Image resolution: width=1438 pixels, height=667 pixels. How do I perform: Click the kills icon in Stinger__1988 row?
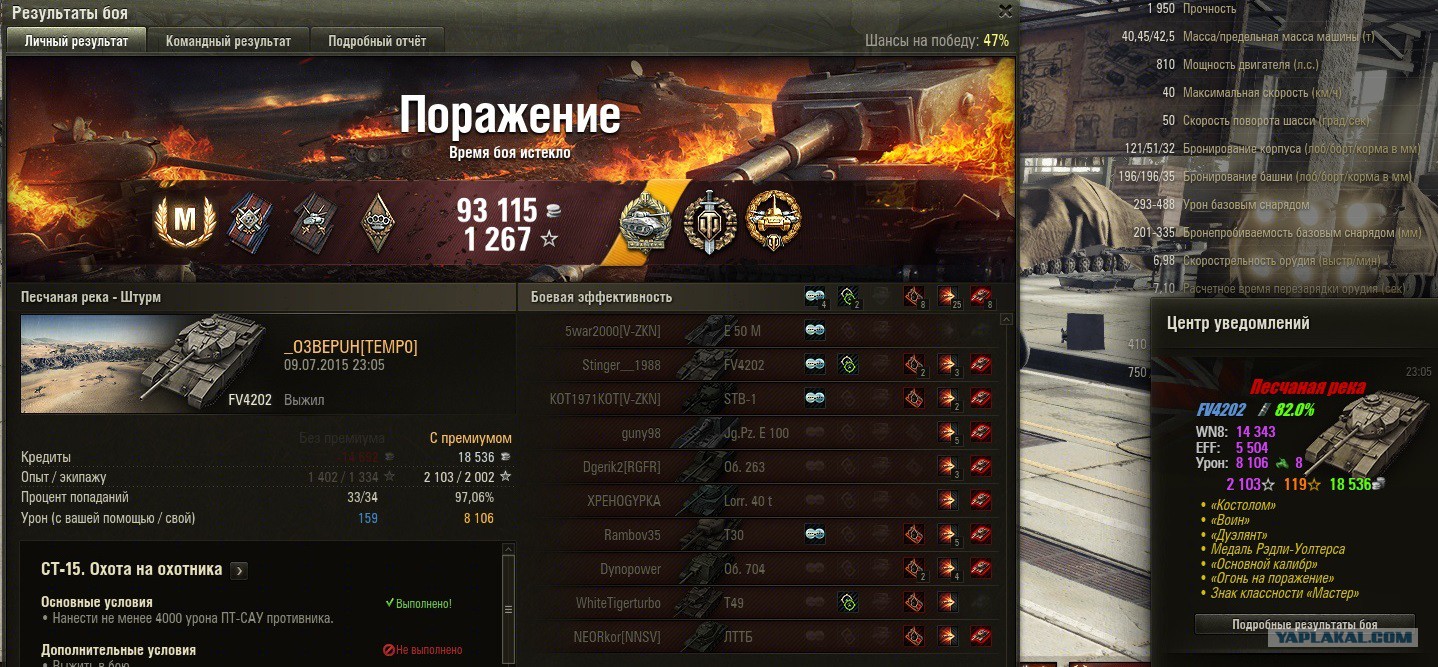click(981, 365)
